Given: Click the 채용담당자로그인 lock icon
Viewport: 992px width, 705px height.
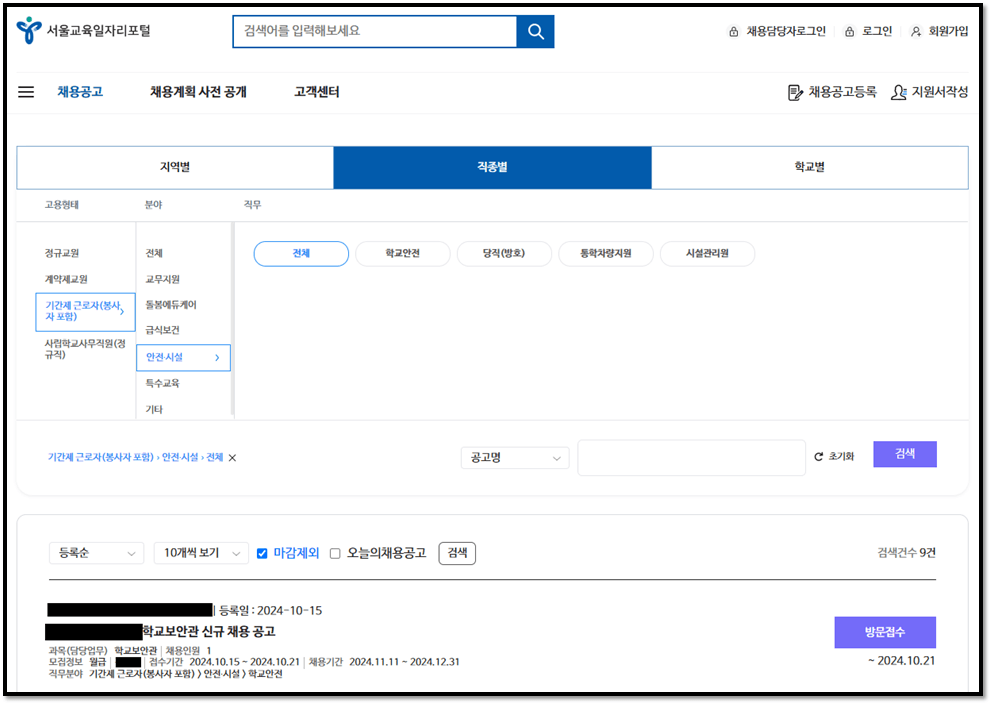Looking at the screenshot, I should click(734, 31).
